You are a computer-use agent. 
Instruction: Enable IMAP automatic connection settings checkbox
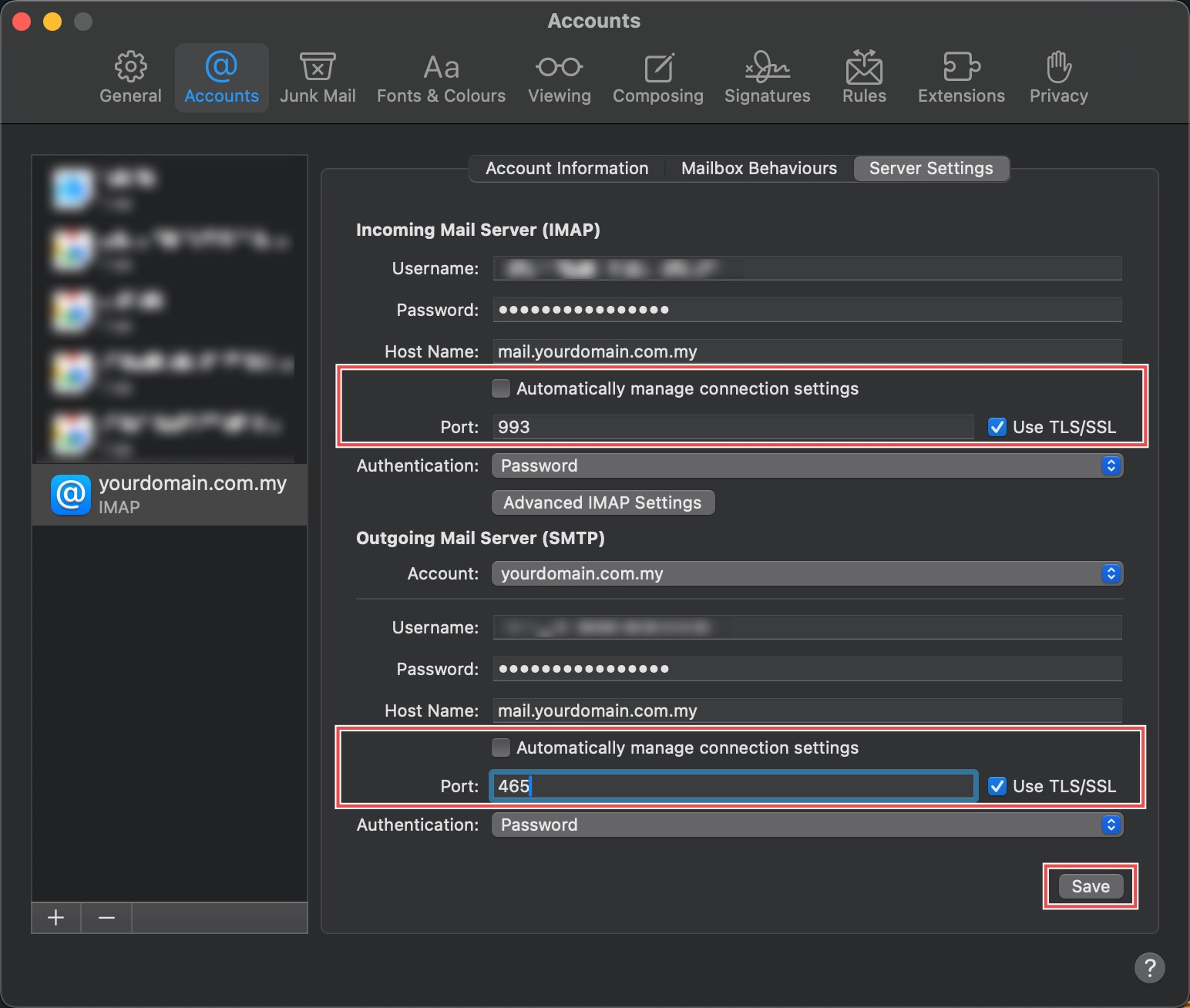pyautogui.click(x=501, y=388)
